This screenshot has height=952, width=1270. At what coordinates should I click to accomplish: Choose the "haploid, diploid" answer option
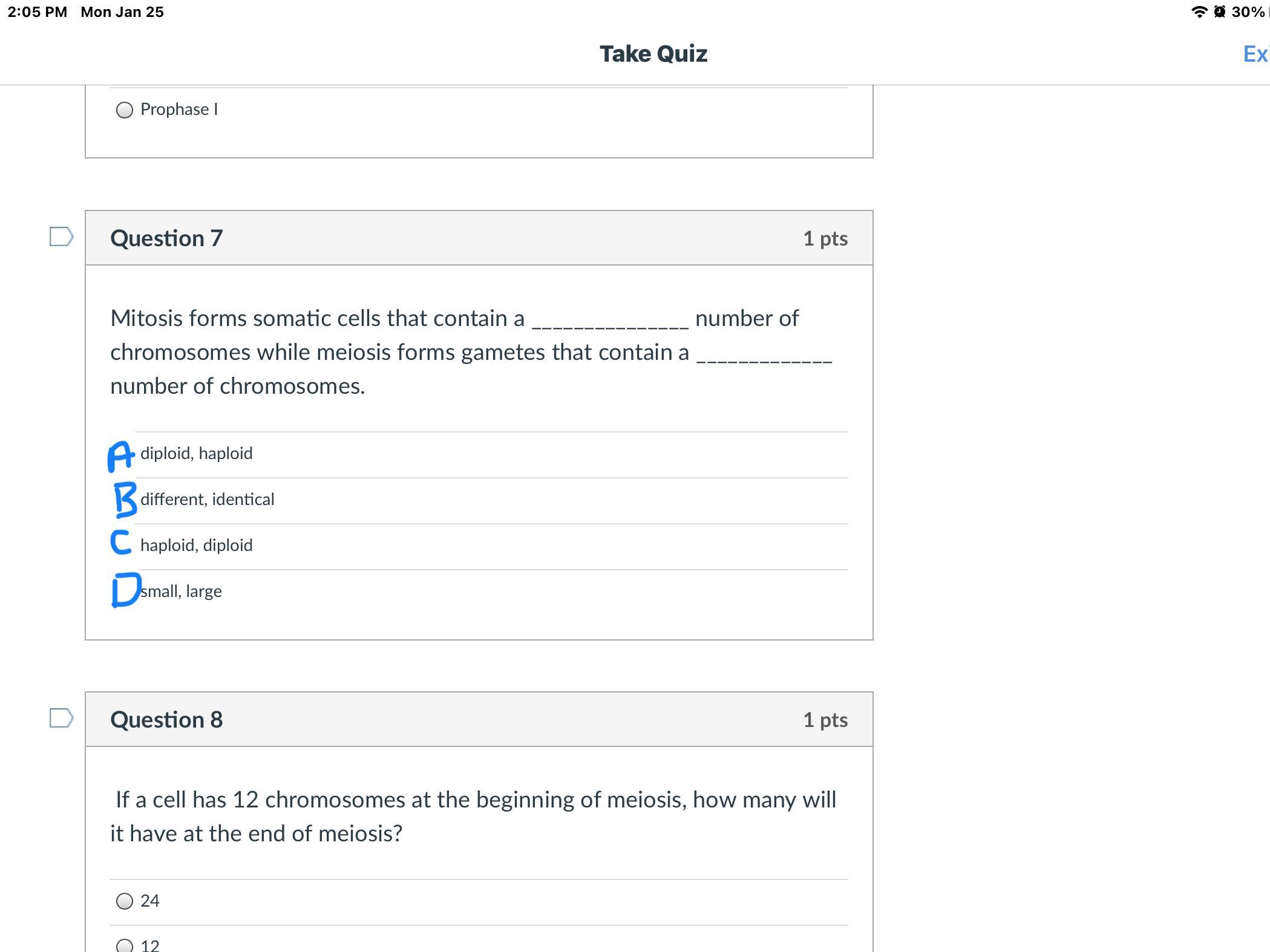[196, 546]
